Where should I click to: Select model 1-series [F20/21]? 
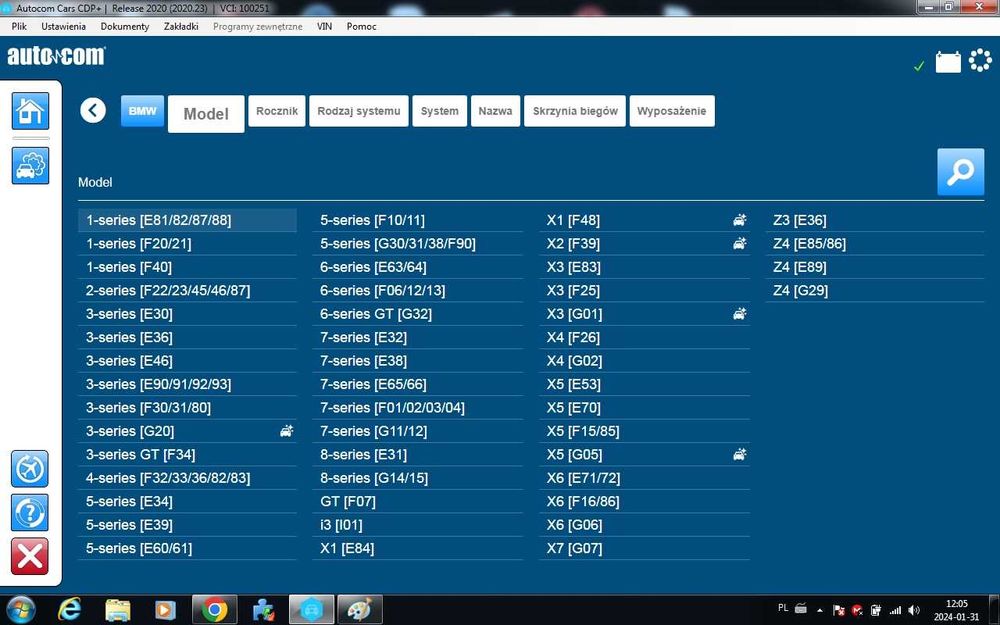[188, 244]
